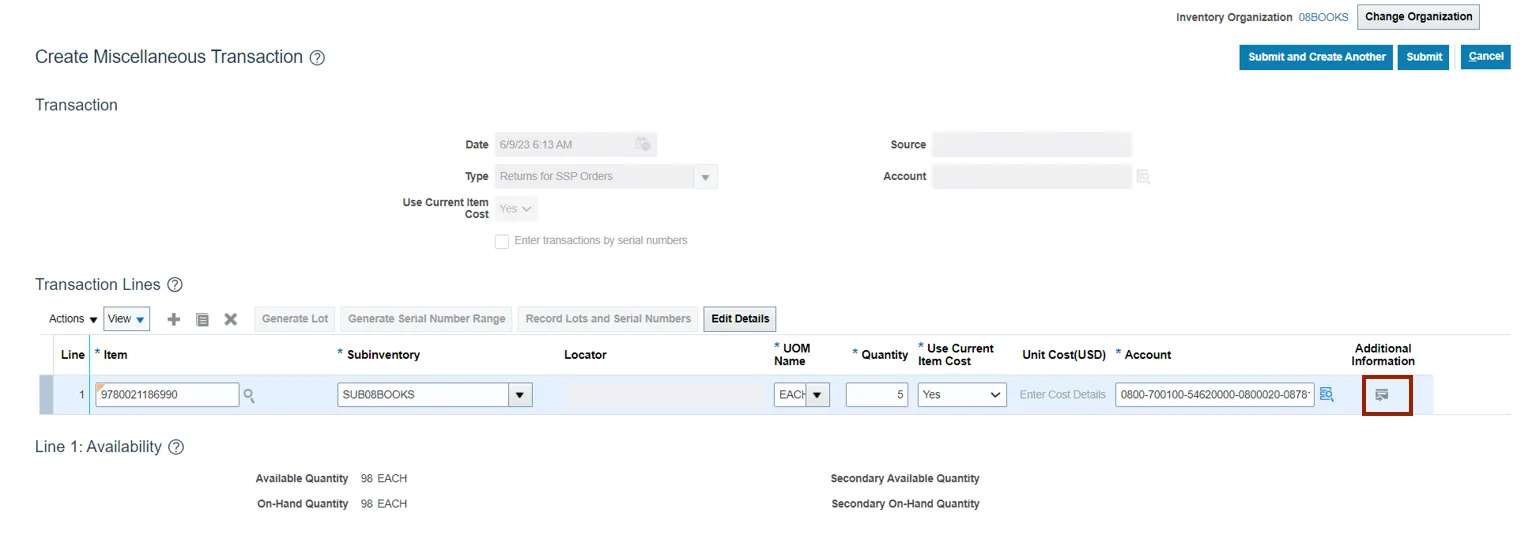This screenshot has width=1530, height=556.
Task: Open the View menu
Action: pyautogui.click(x=127, y=319)
